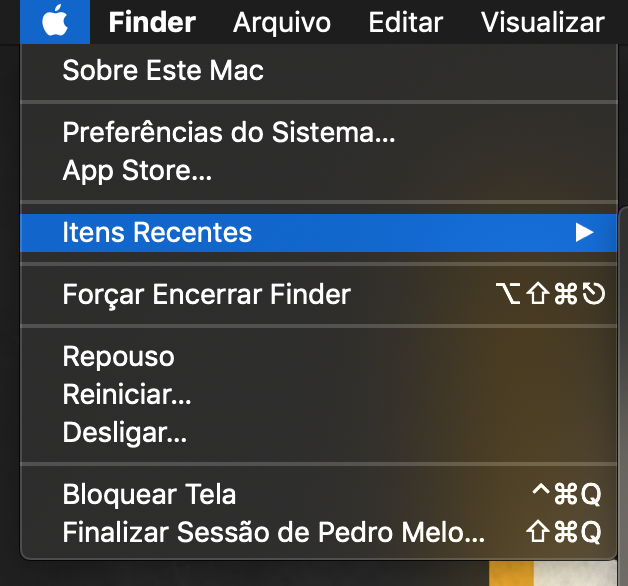Screen dimensions: 628x586
Task: Click the Bloquear Tela shortcut hint
Action: pos(564,494)
